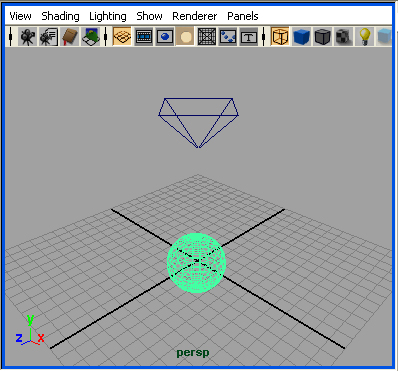Expand the Show menu
Screen dimensions: 398x371
pos(149,16)
